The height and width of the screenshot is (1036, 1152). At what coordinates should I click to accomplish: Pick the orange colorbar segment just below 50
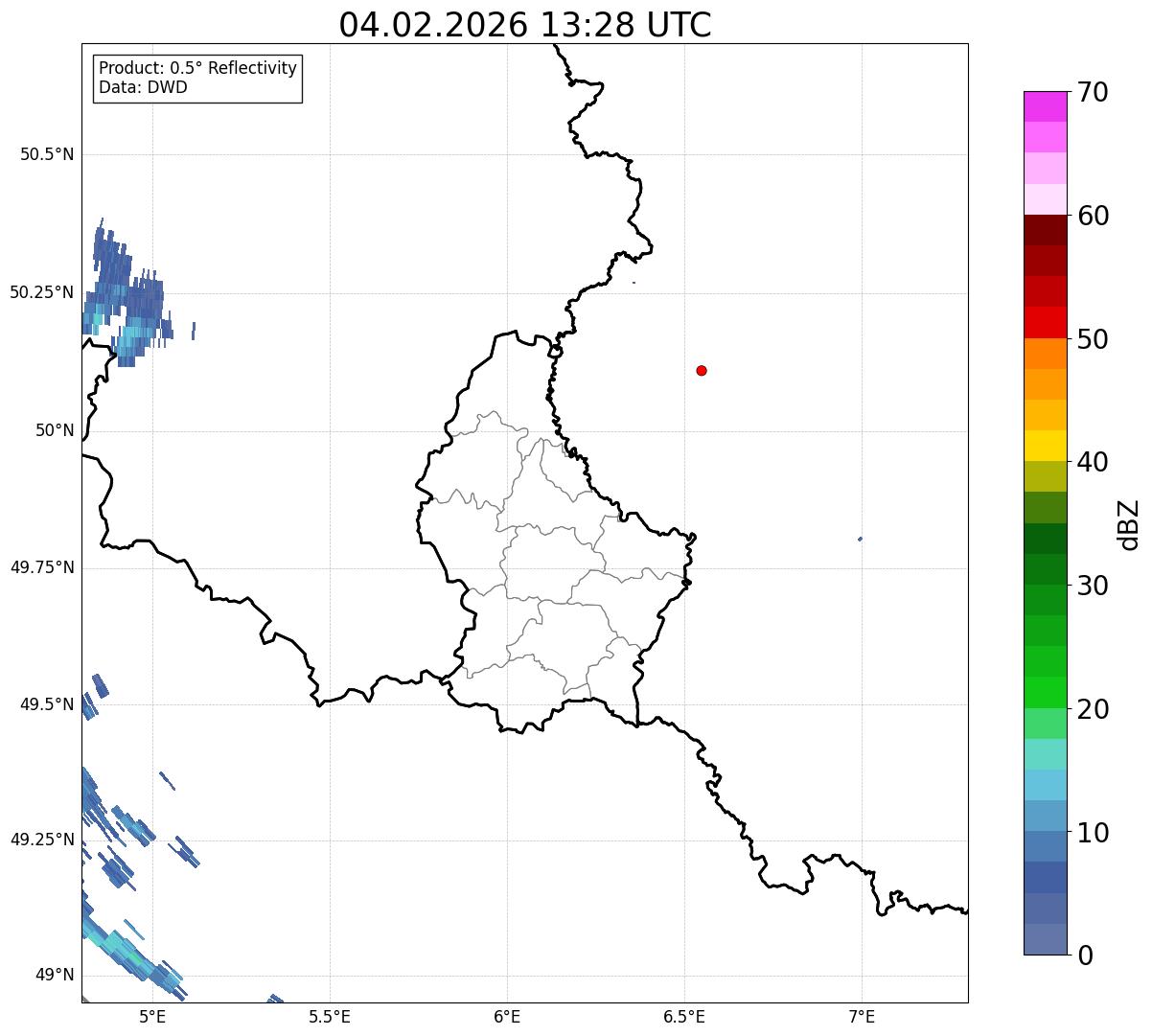click(1045, 354)
